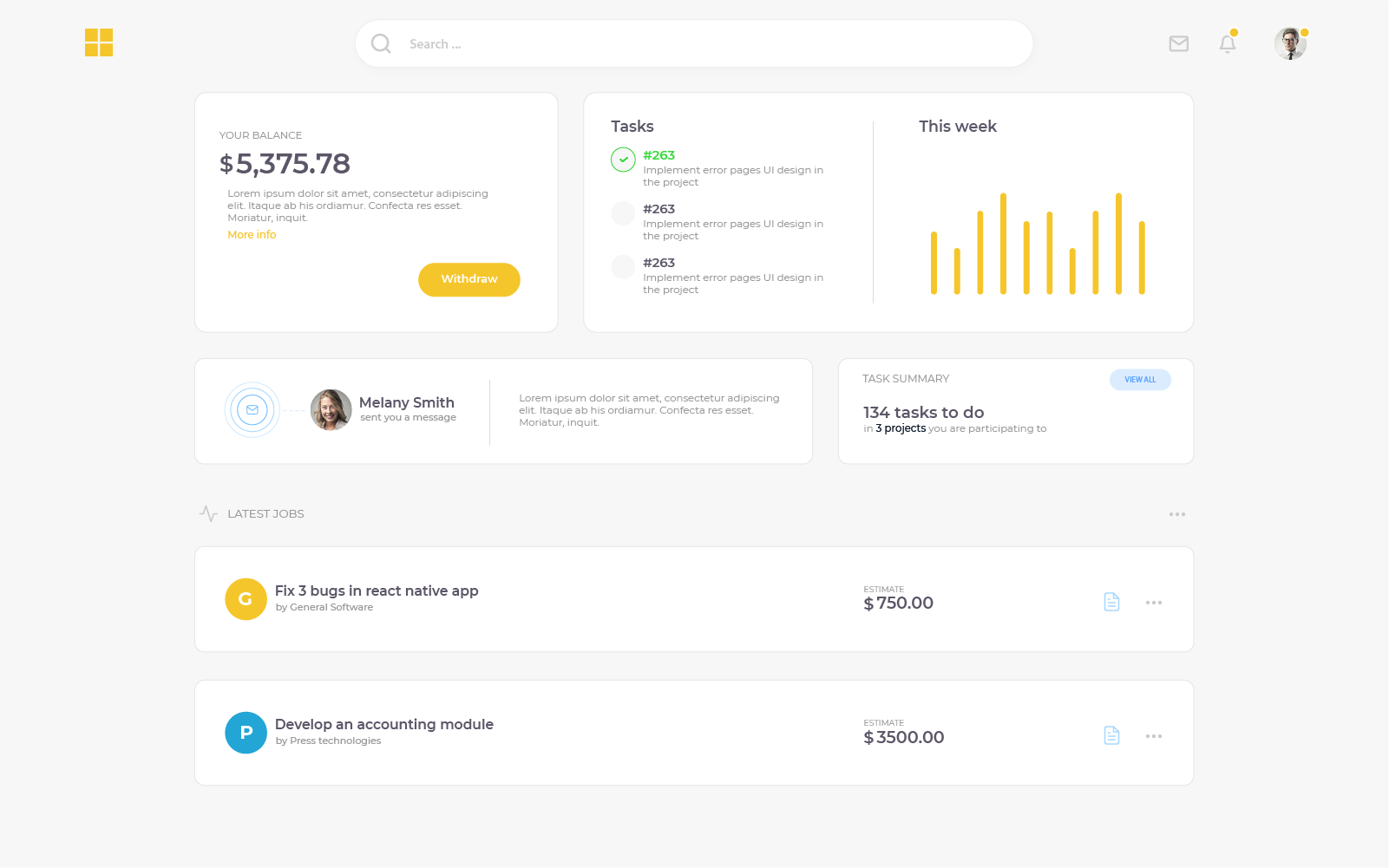The width and height of the screenshot is (1389, 868).
Task: Click the magnifier search icon
Action: tap(381, 43)
